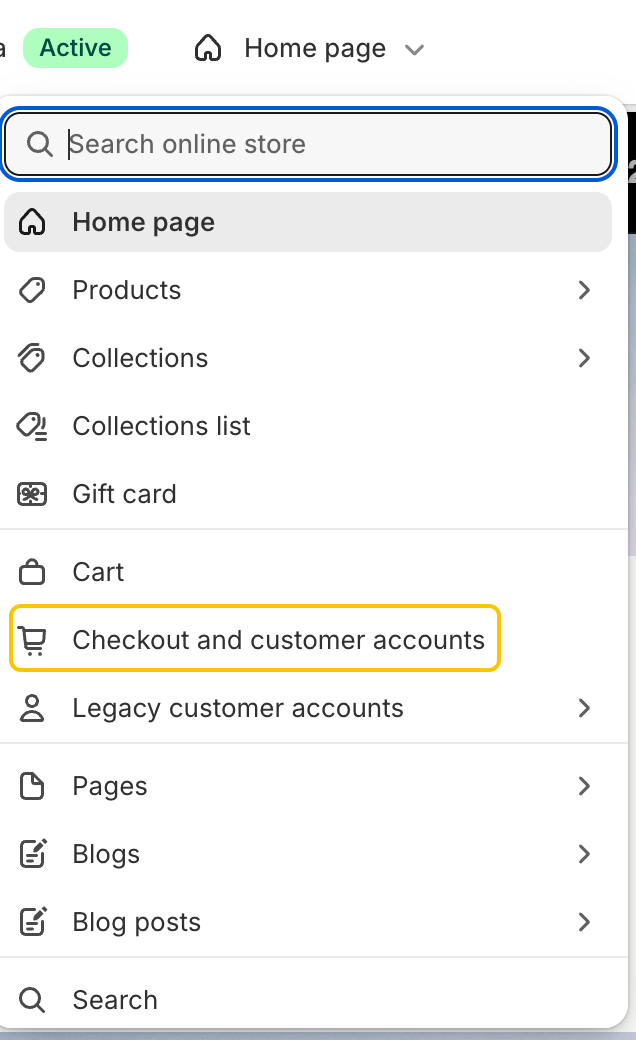Open the Blogs menu entry
Viewport: 636px width, 1040px height.
[x=308, y=854]
